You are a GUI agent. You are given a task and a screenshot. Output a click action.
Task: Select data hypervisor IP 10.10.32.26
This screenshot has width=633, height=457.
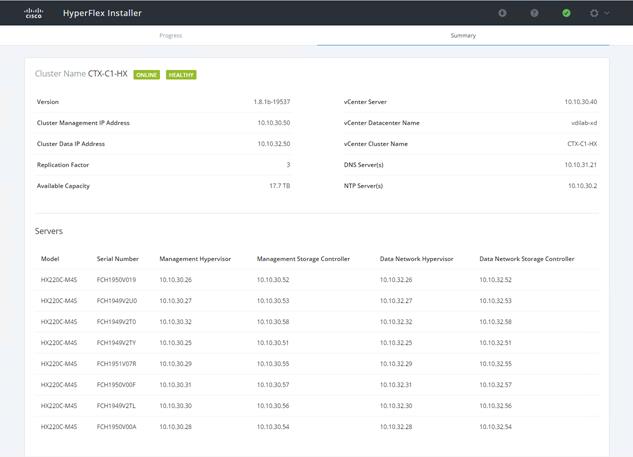tap(396, 280)
